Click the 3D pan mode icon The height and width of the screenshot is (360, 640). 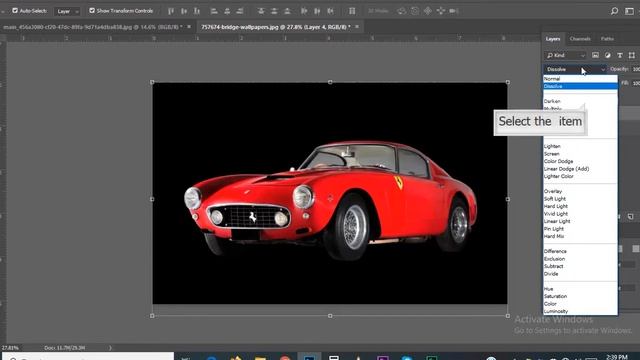pos(428,11)
